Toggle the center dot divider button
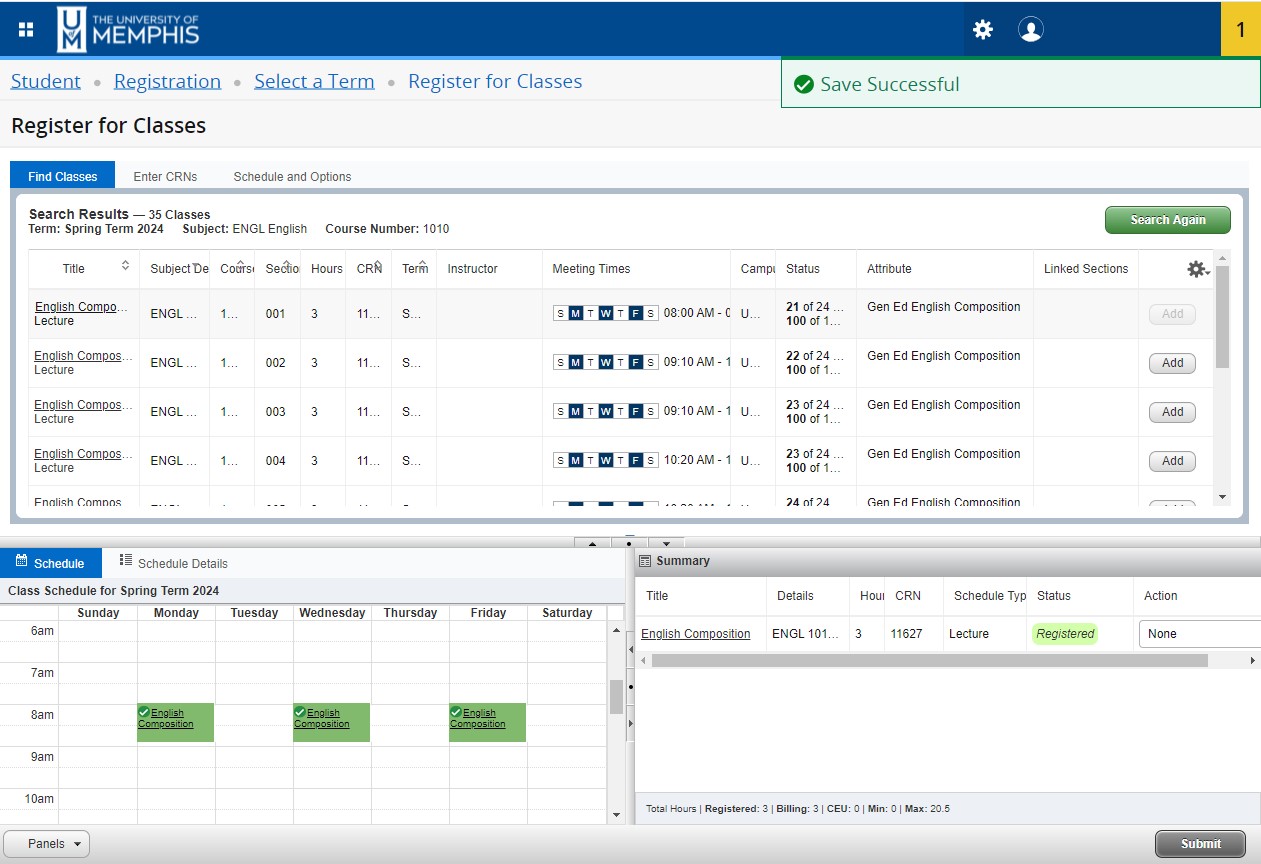 [x=629, y=543]
